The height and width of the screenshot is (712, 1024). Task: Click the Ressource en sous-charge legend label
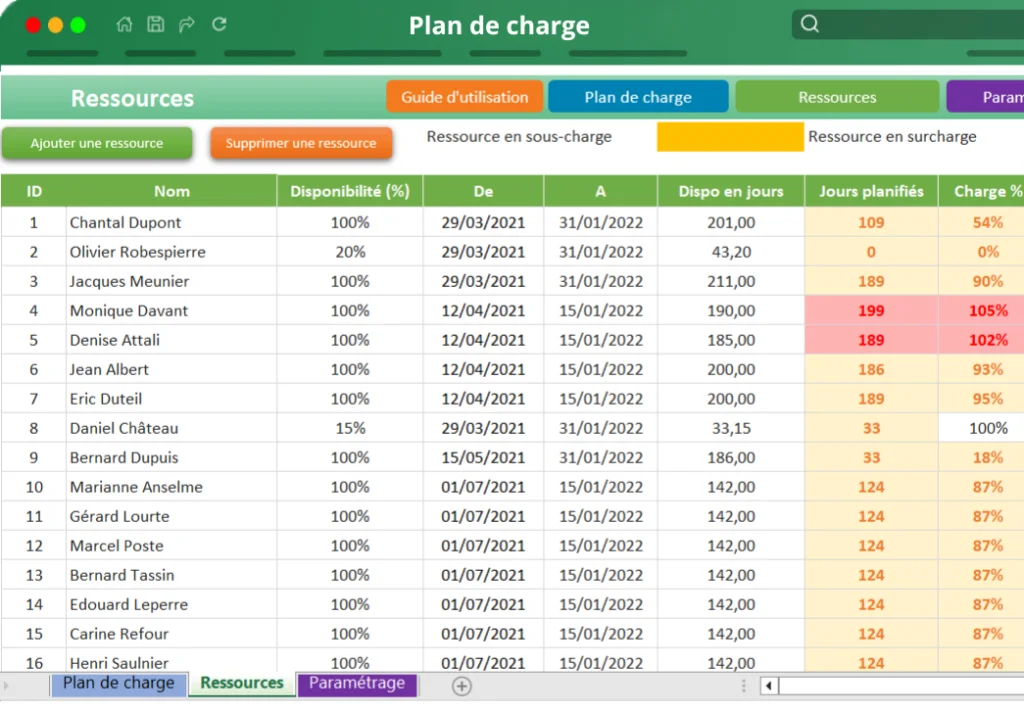[x=519, y=137]
